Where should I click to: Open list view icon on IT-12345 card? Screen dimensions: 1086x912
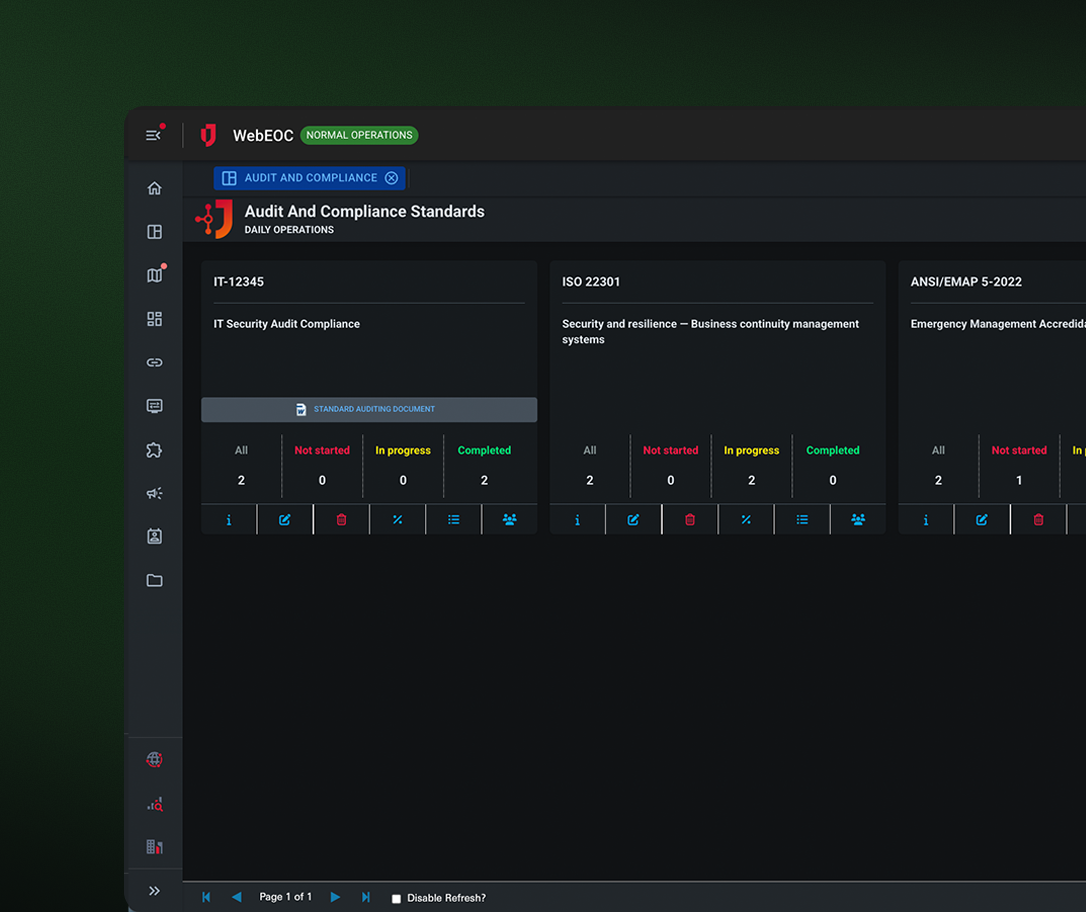click(x=453, y=520)
